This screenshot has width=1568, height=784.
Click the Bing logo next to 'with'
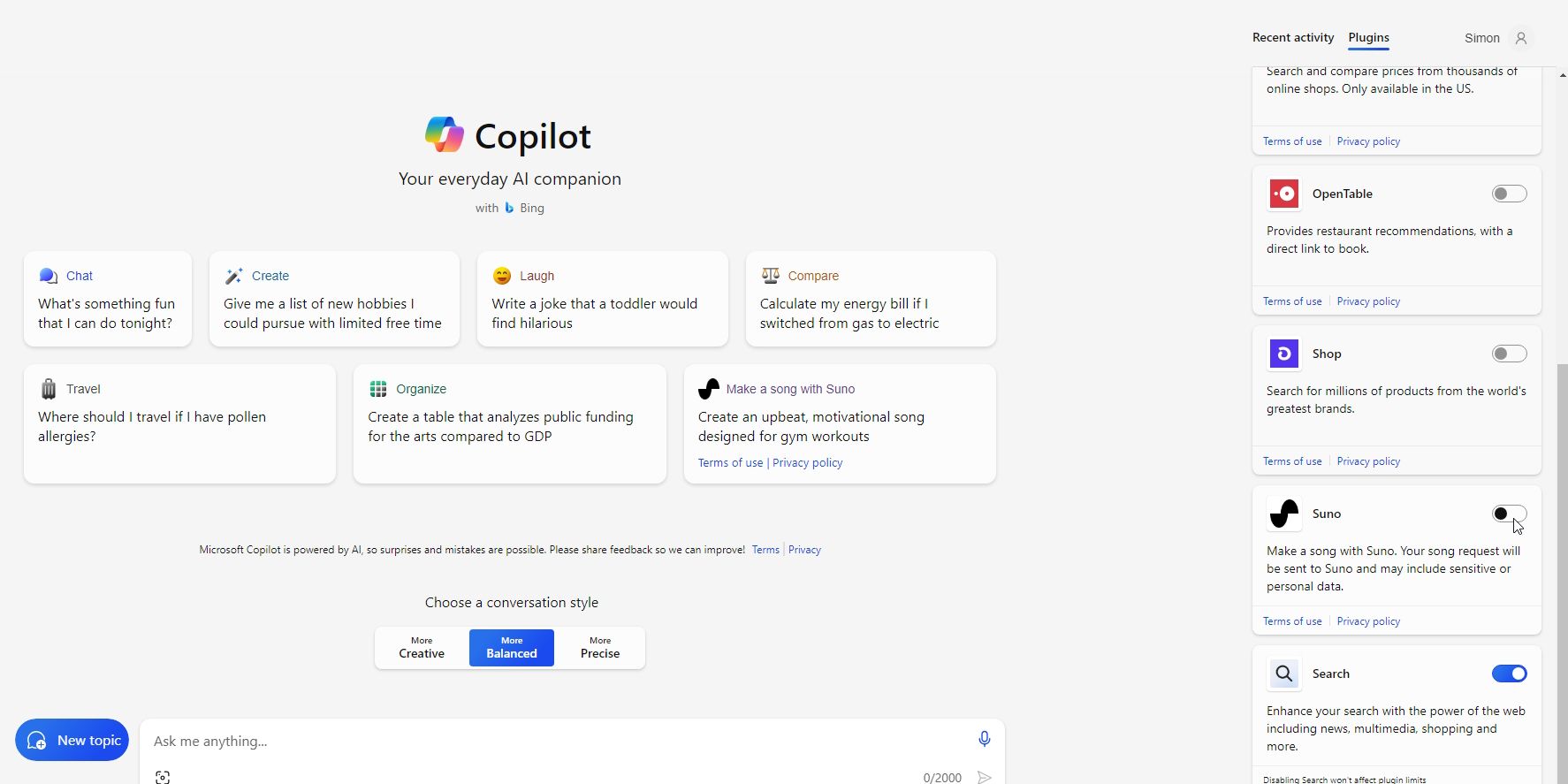509,207
